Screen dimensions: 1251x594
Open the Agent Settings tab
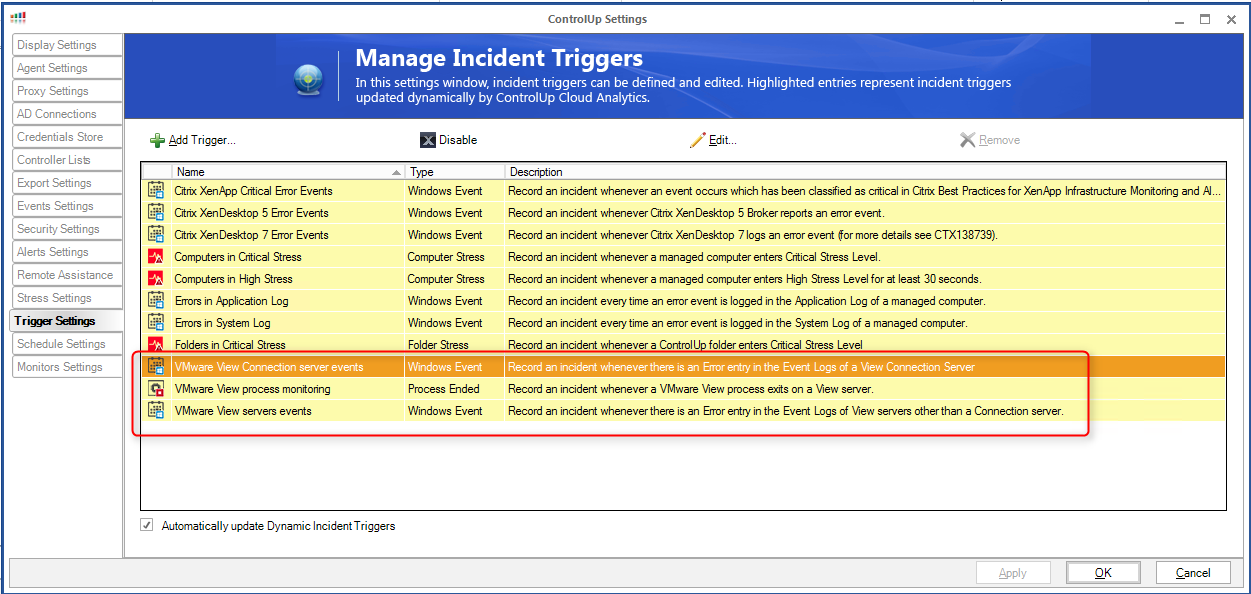point(67,68)
